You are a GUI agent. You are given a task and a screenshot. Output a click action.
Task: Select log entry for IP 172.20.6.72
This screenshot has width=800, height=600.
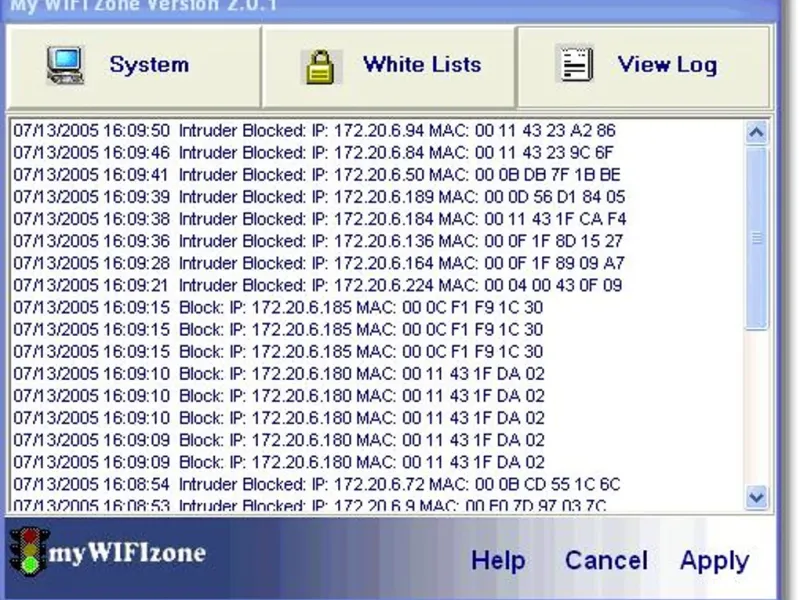[316, 484]
